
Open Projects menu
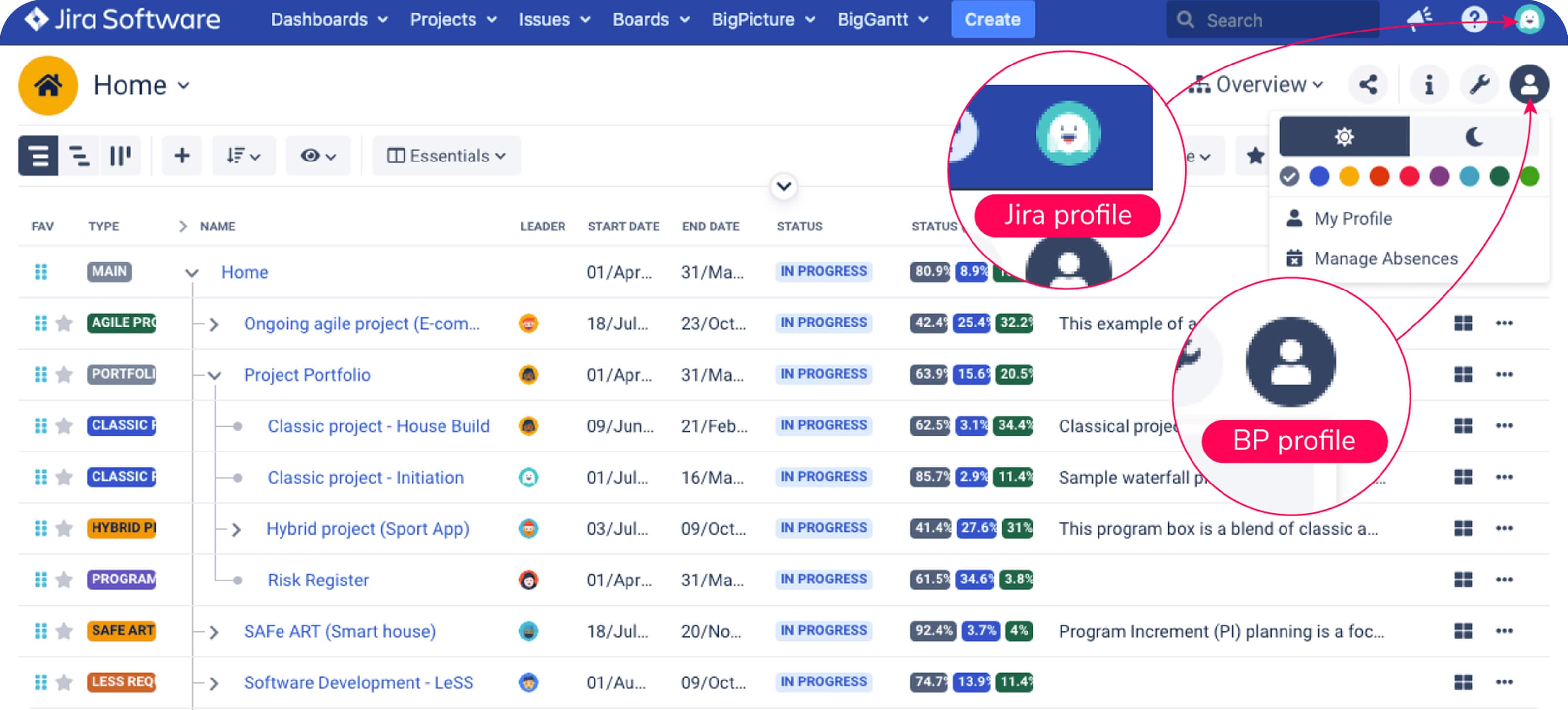(x=453, y=20)
